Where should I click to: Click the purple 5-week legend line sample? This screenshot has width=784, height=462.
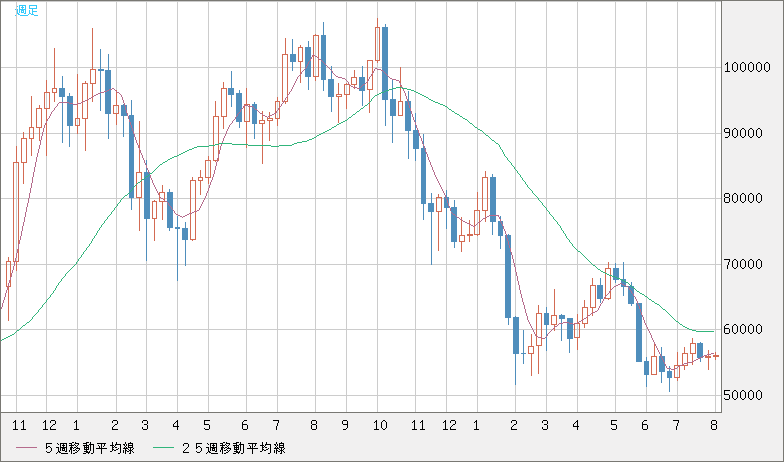pyautogui.click(x=26, y=448)
